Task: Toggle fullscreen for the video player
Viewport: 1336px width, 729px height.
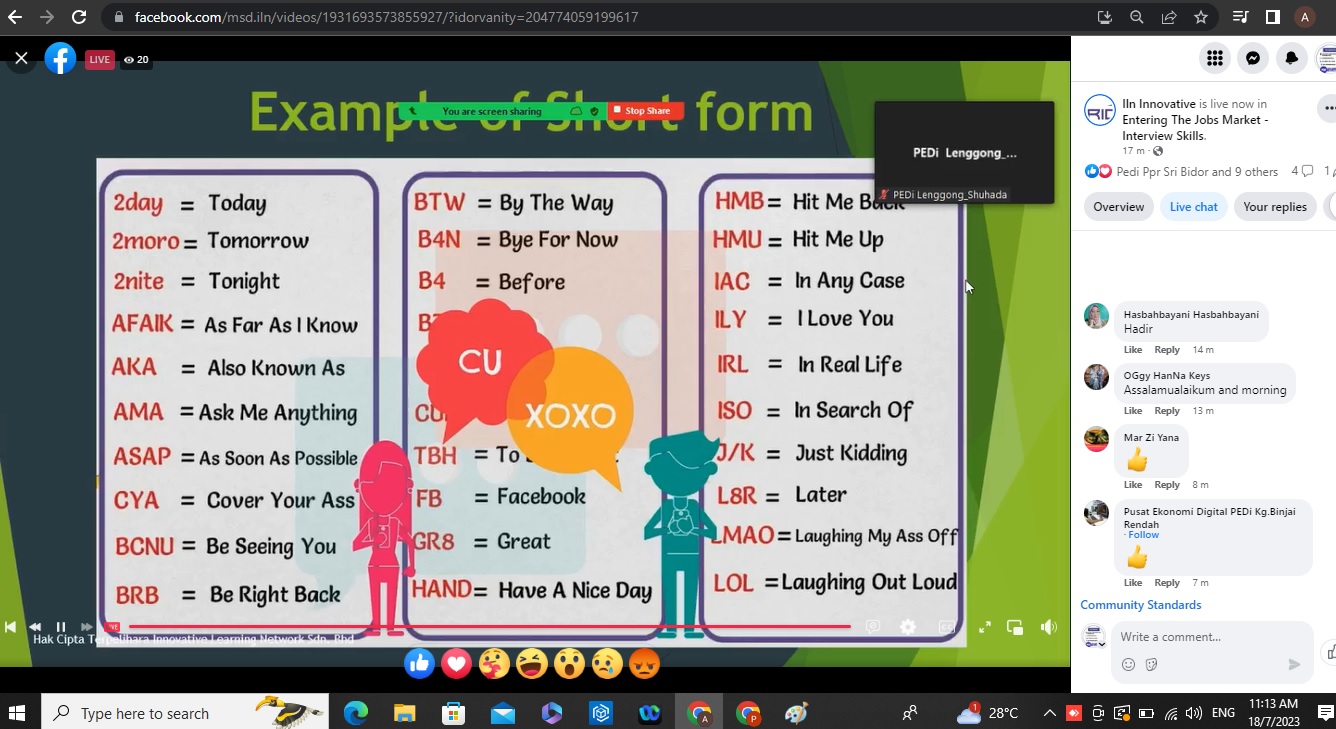Action: 984,627
